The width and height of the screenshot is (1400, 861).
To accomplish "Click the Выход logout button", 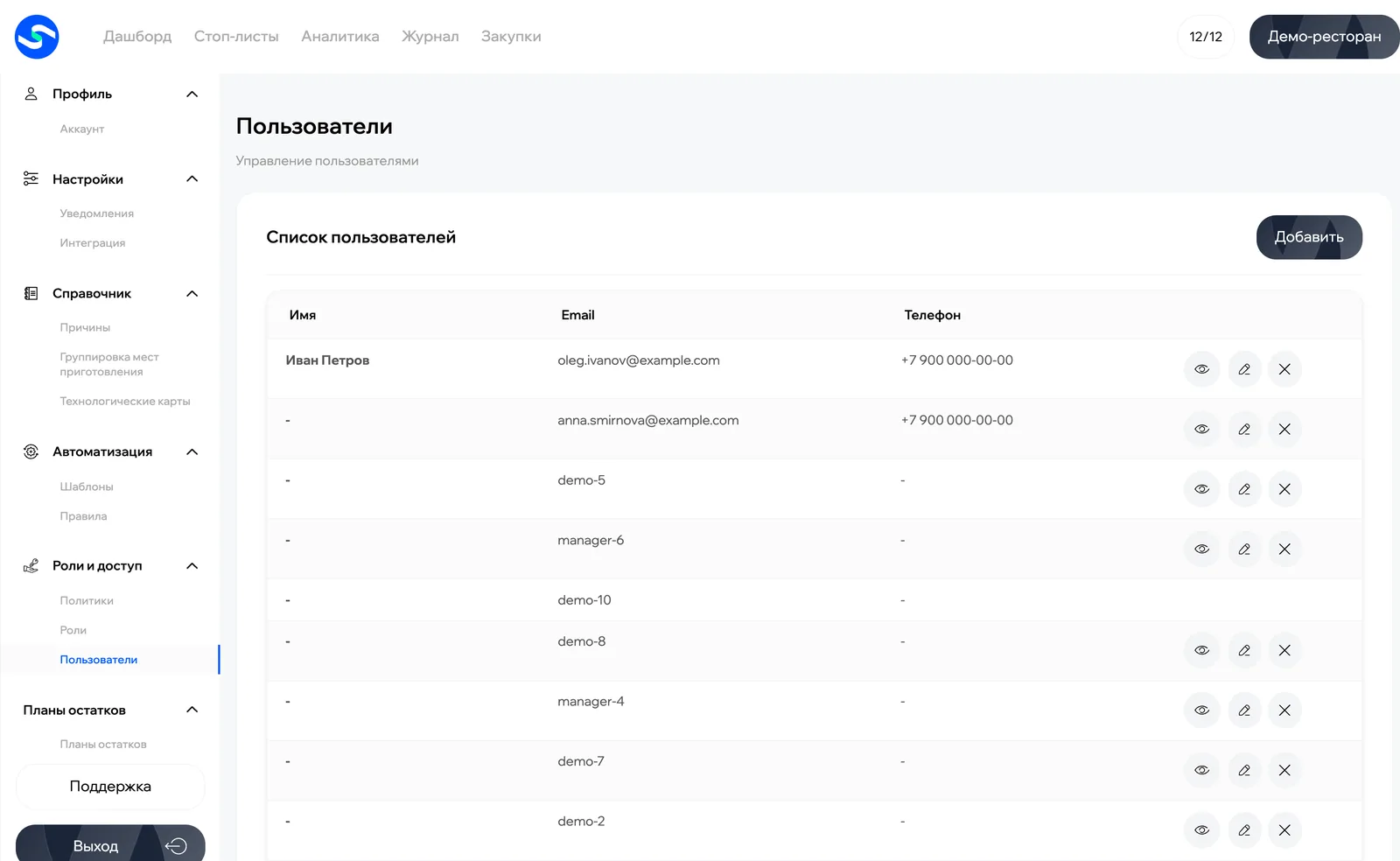I will coord(110,843).
